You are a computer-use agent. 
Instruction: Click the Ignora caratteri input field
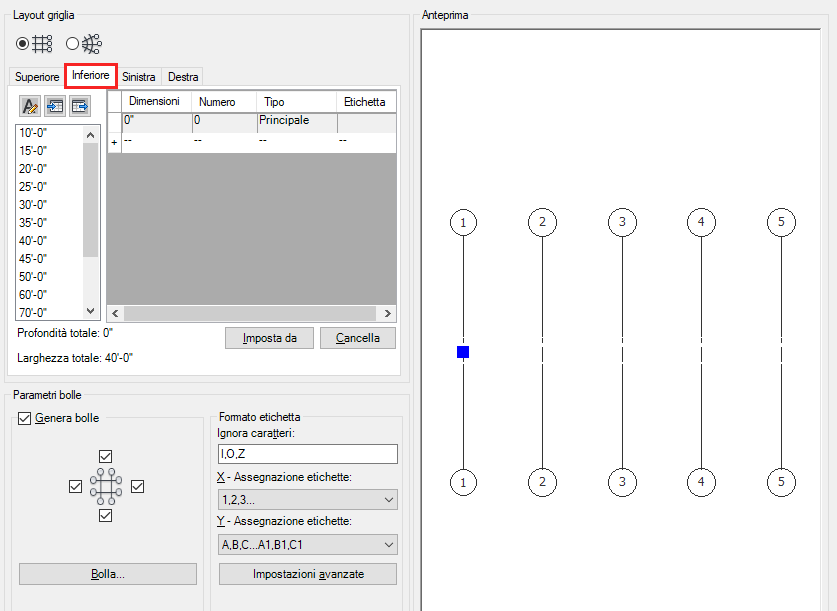click(x=308, y=454)
